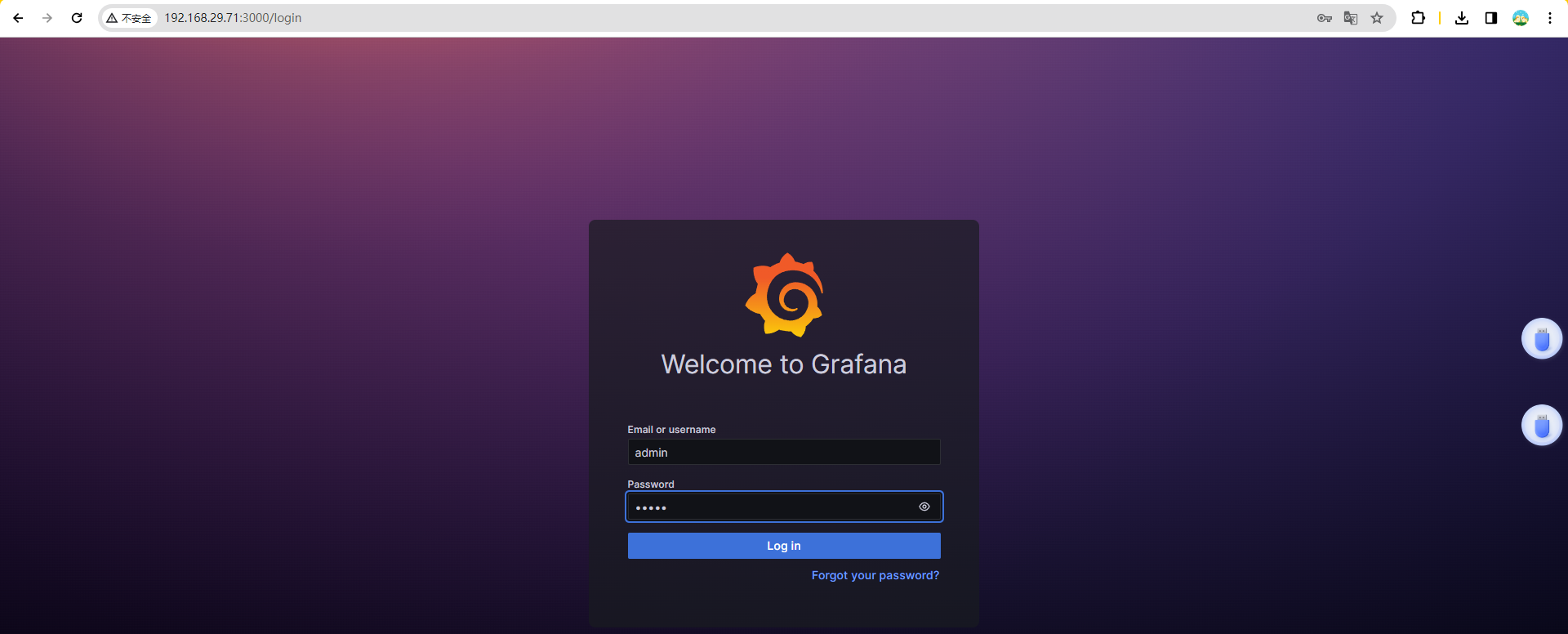Click the Grafana logo

pyautogui.click(x=784, y=295)
